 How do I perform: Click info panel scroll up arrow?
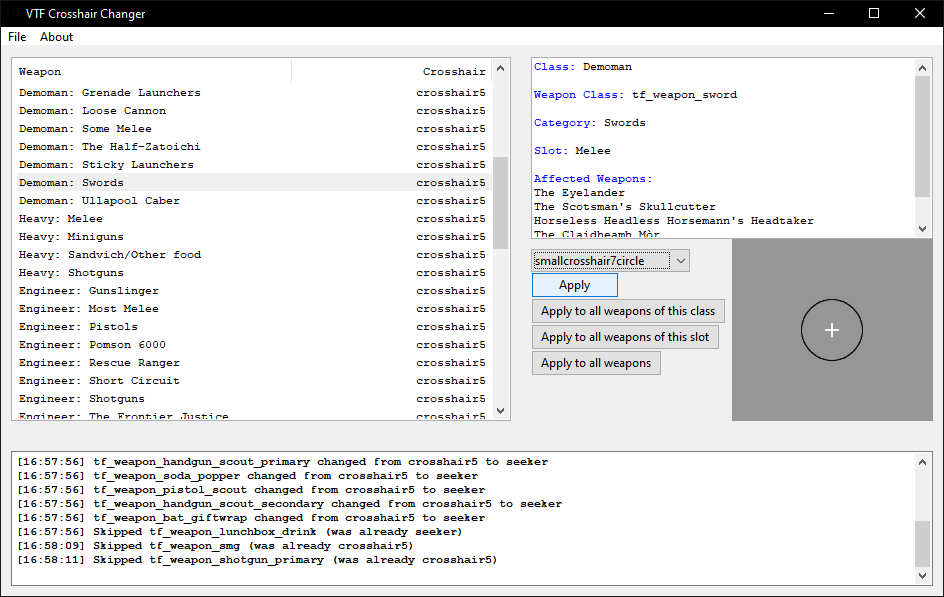[922, 68]
